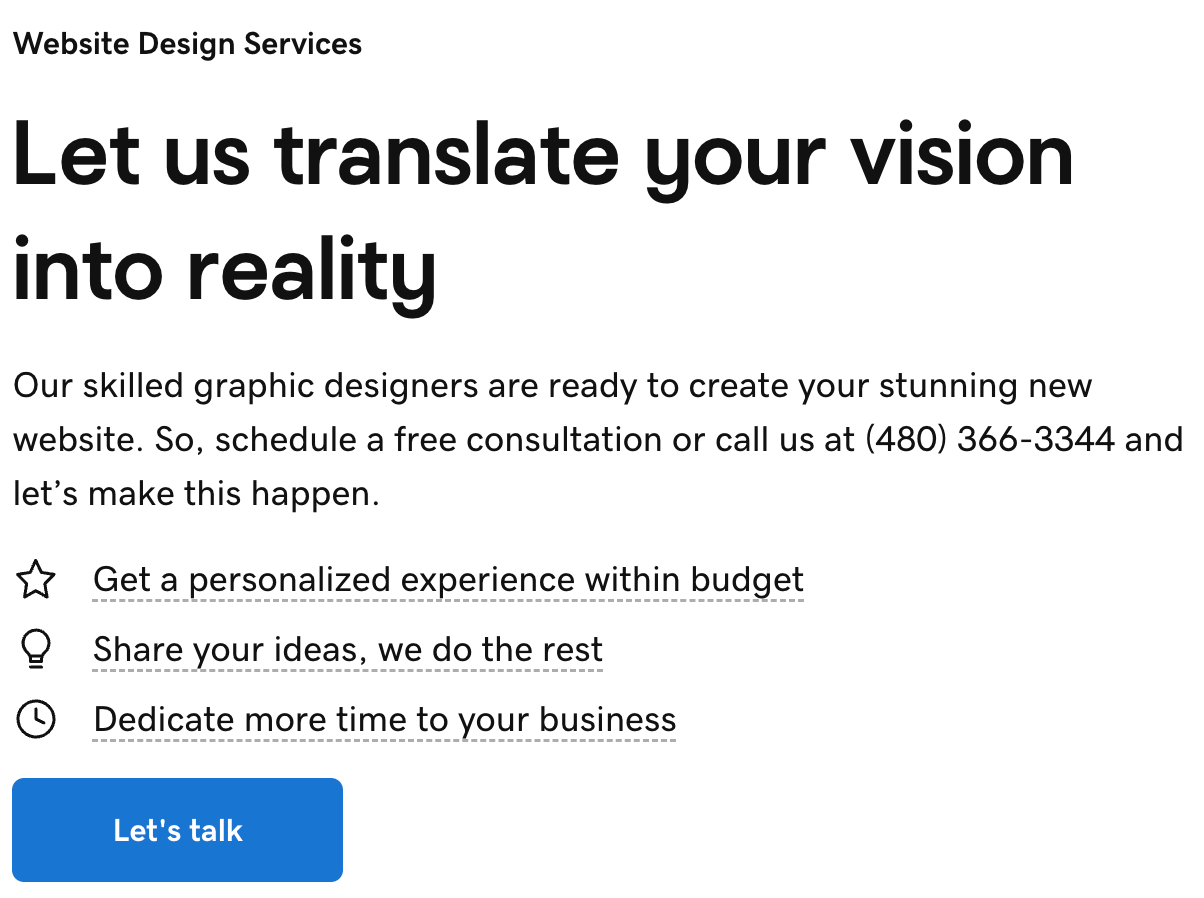This screenshot has width=1204, height=898.
Task: Click the star icon beside personalized experience
Action: tap(36, 578)
